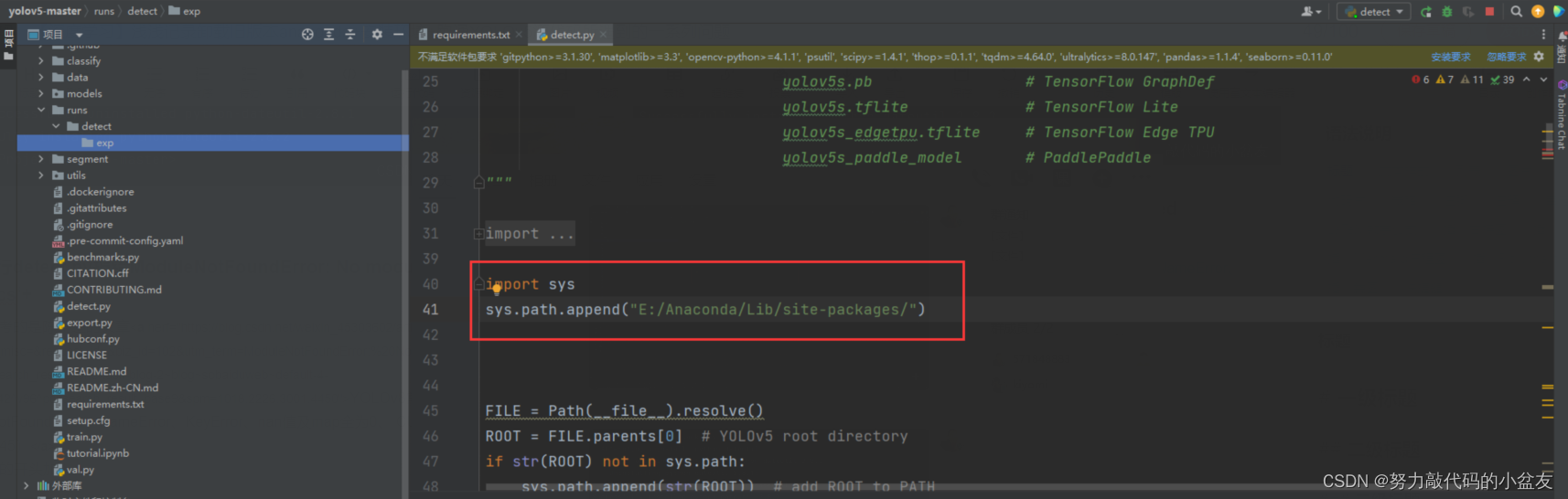Click 忽略要求 ignore requirements link

pyautogui.click(x=1506, y=57)
